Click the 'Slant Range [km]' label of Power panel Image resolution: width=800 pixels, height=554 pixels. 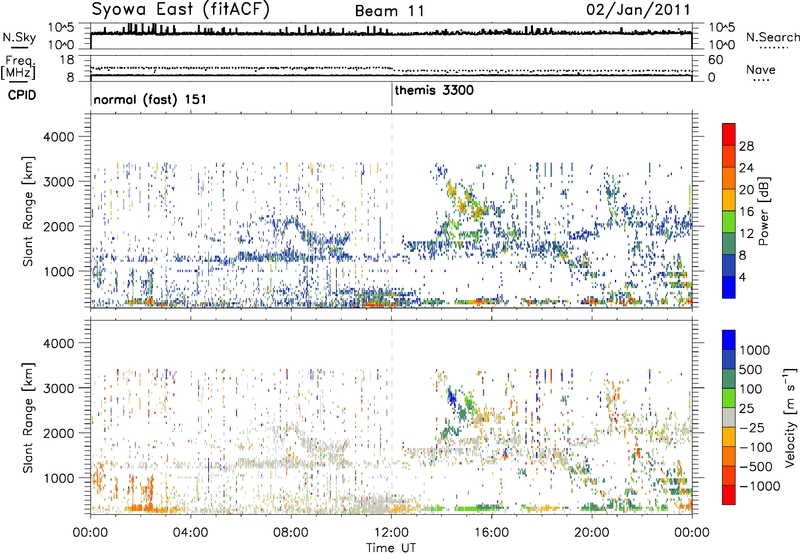pyautogui.click(x=28, y=211)
